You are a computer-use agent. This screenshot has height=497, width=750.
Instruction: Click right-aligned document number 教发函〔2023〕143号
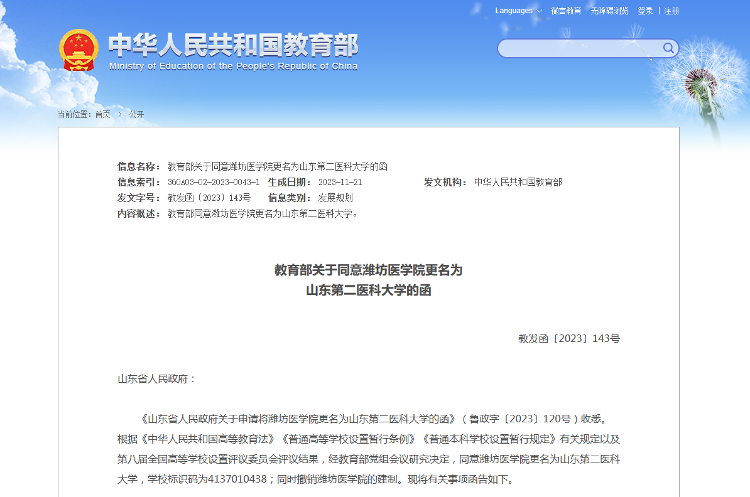click(569, 339)
